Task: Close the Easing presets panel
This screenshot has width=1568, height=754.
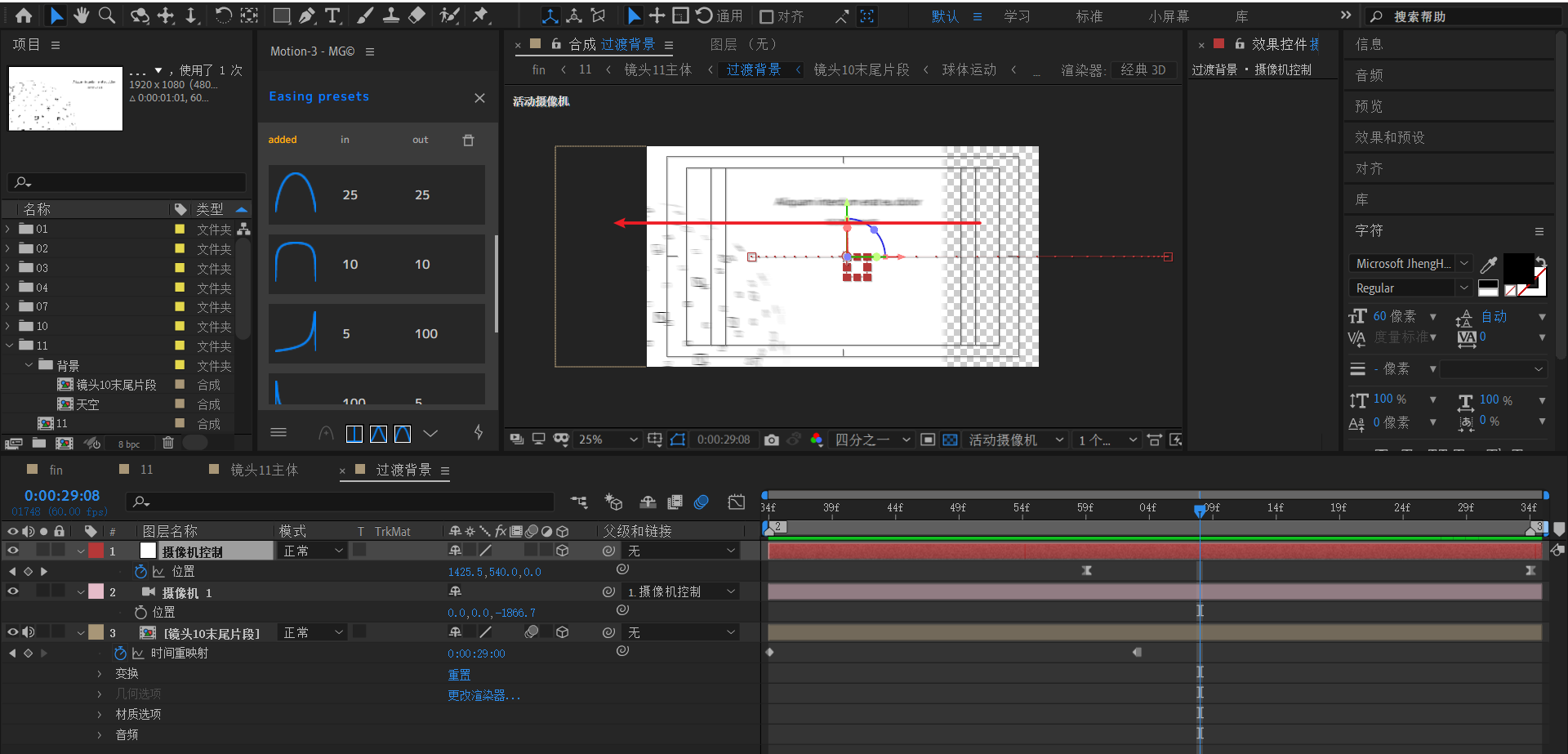Action: [x=479, y=98]
